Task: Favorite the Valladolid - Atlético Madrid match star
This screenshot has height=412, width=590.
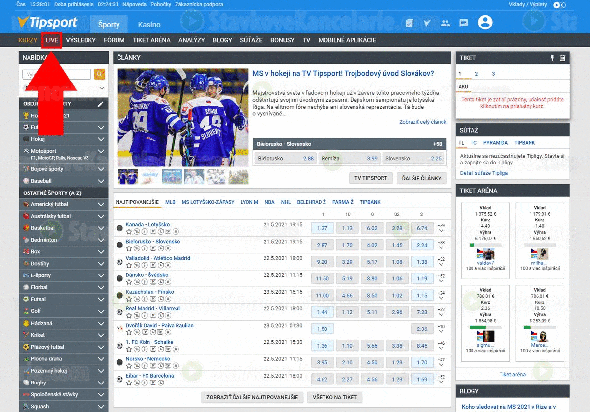Action: pos(129,265)
